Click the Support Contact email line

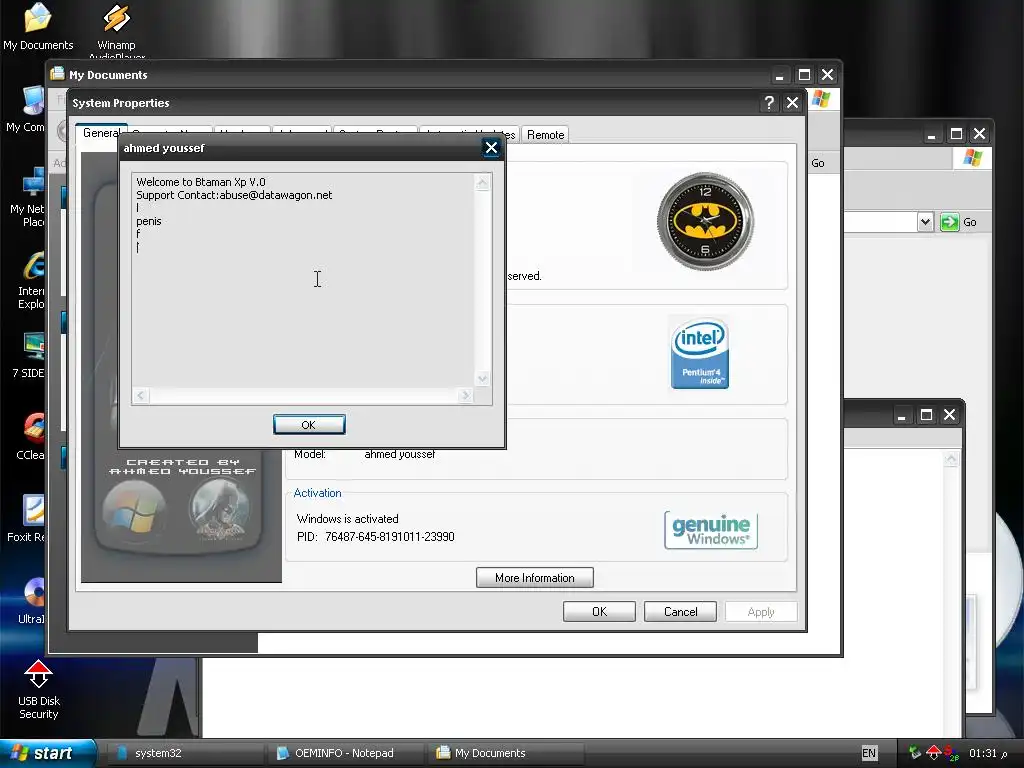click(x=234, y=195)
